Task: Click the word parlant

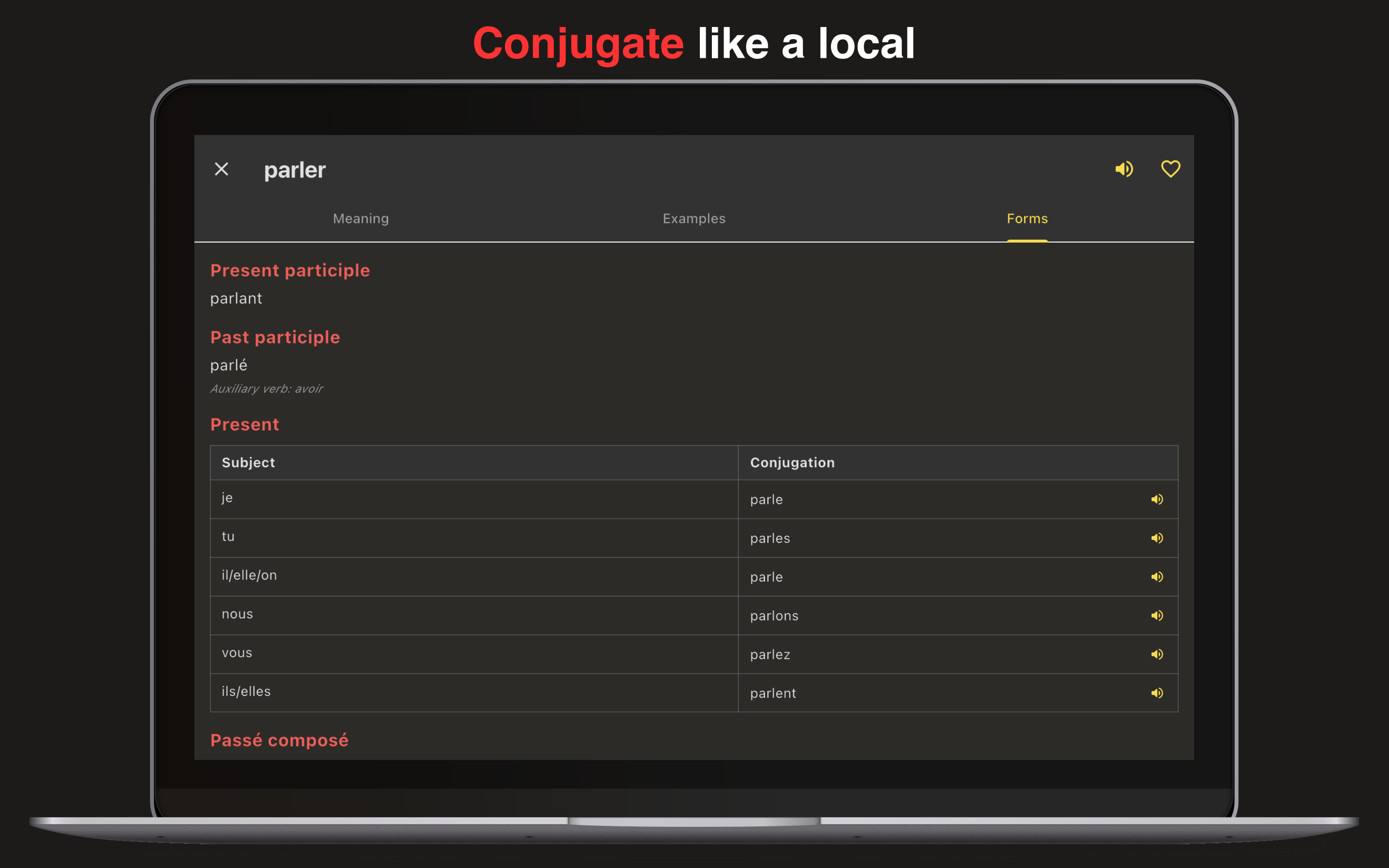Action: [x=236, y=298]
